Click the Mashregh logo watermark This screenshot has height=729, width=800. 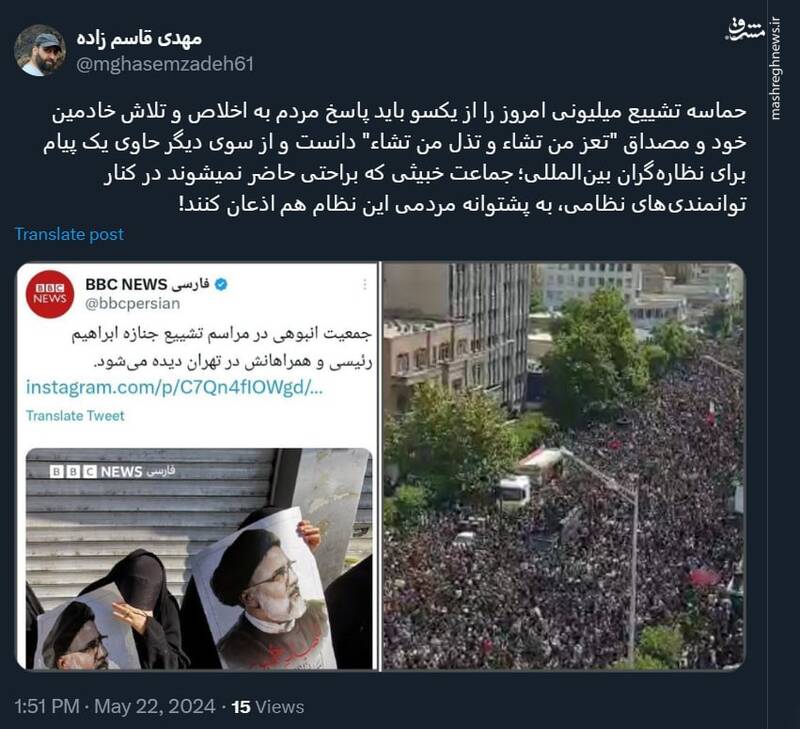coord(745,30)
